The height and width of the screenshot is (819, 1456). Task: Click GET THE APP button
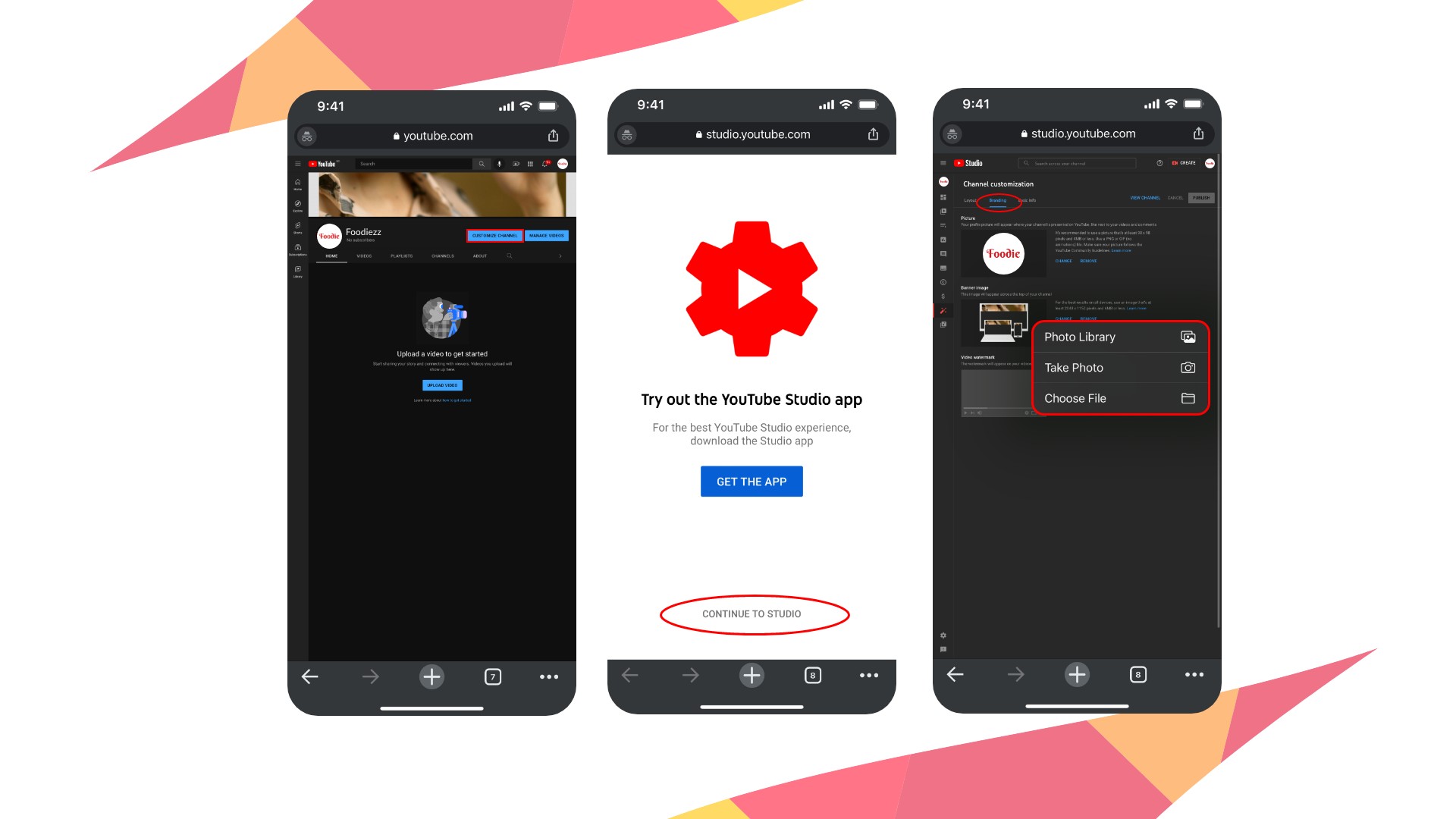click(x=752, y=481)
